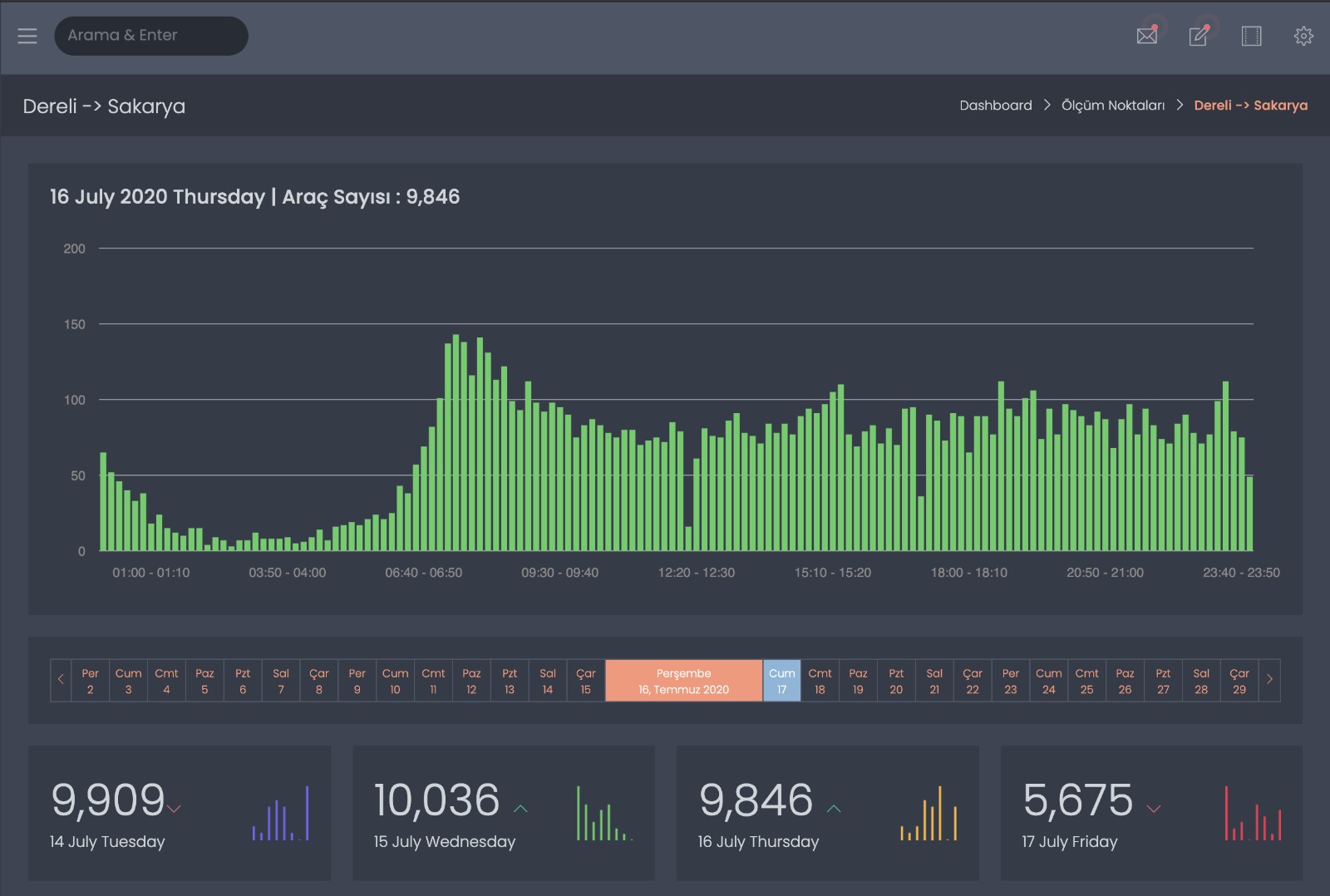Image resolution: width=1330 pixels, height=896 pixels.
Task: Click the purple mini chart for 14 July
Action: pyautogui.click(x=280, y=814)
